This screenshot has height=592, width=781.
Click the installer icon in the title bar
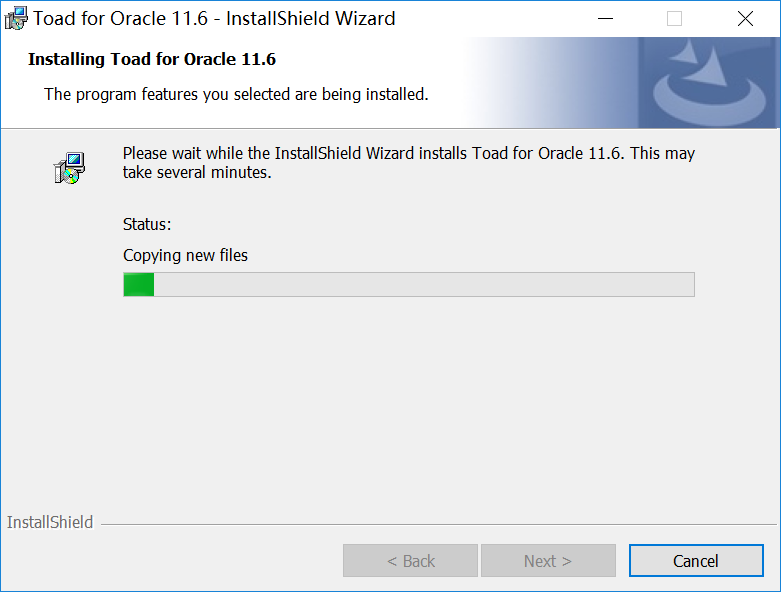click(x=16, y=19)
